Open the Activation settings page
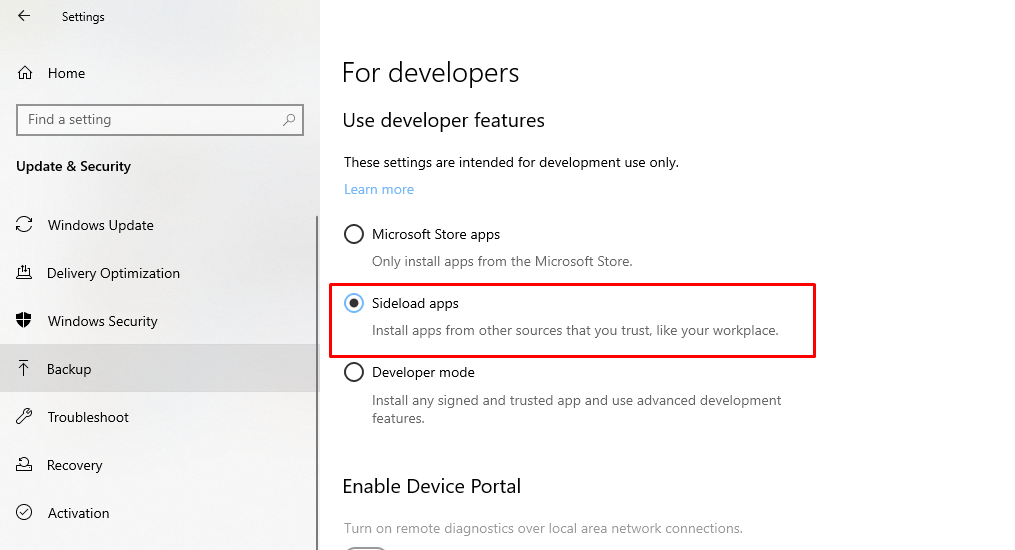The width and height of the screenshot is (1015, 550). coord(79,513)
